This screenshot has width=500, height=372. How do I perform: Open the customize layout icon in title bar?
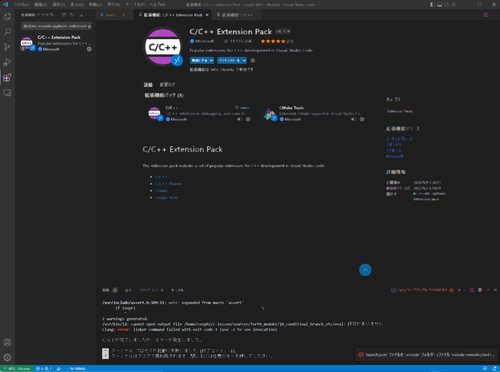pyautogui.click(x=454, y=5)
